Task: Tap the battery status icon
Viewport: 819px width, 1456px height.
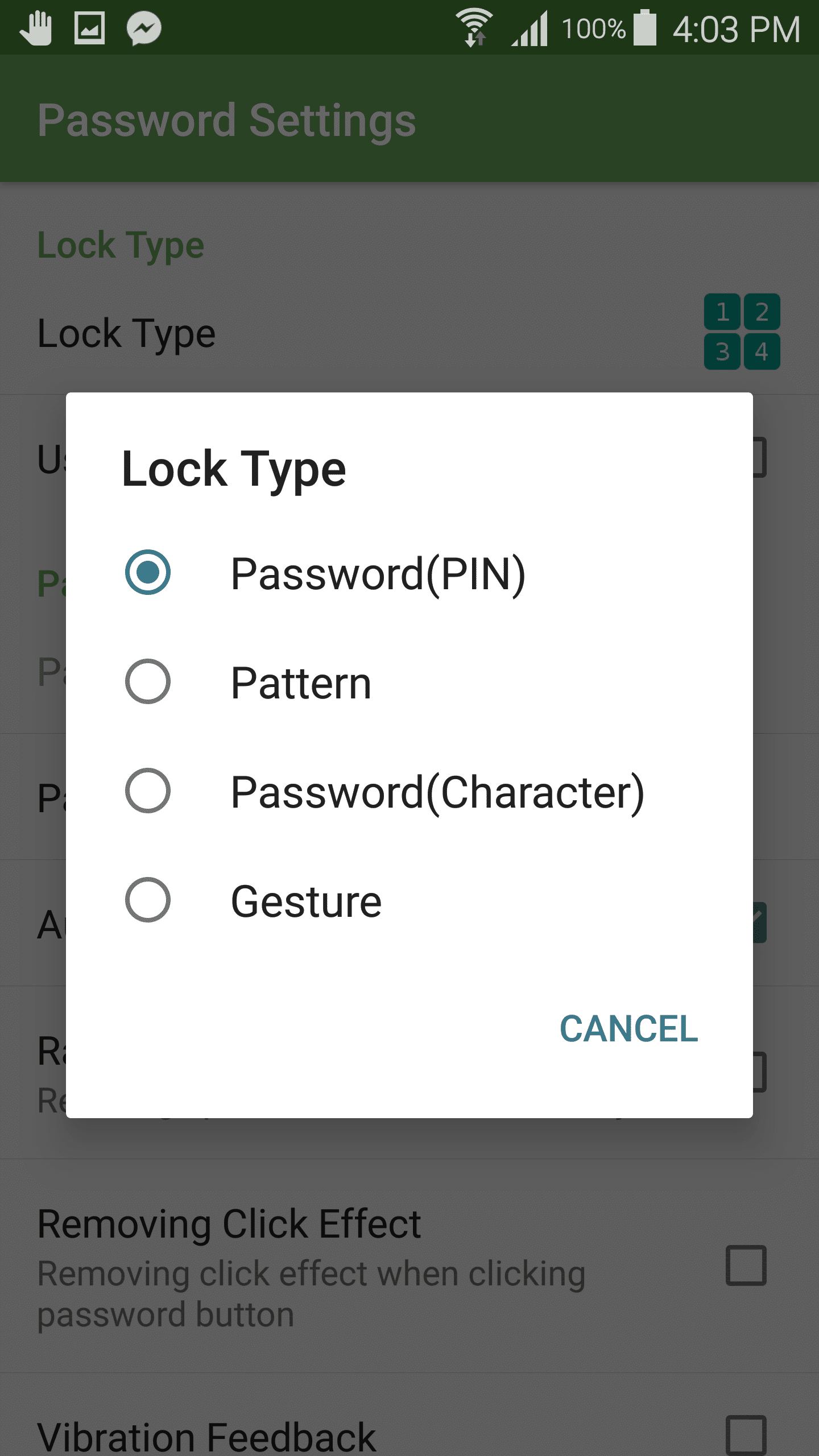Action: [645, 28]
